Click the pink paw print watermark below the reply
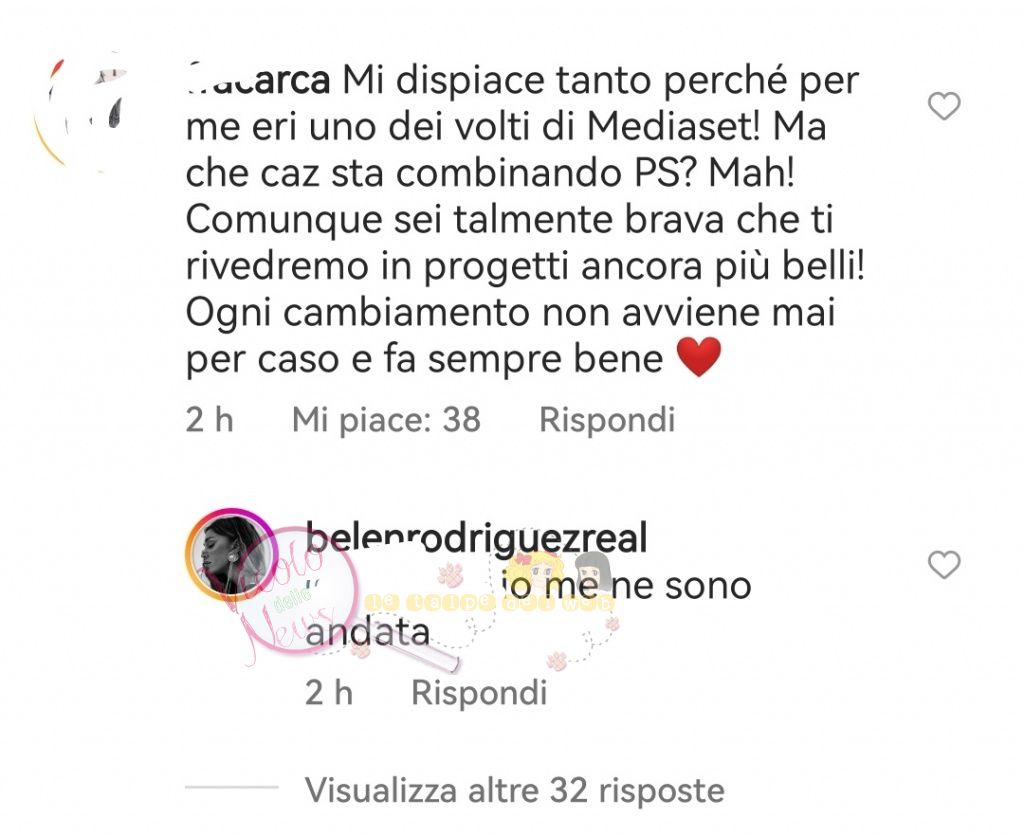This screenshot has height=836, width=1024. [x=557, y=661]
